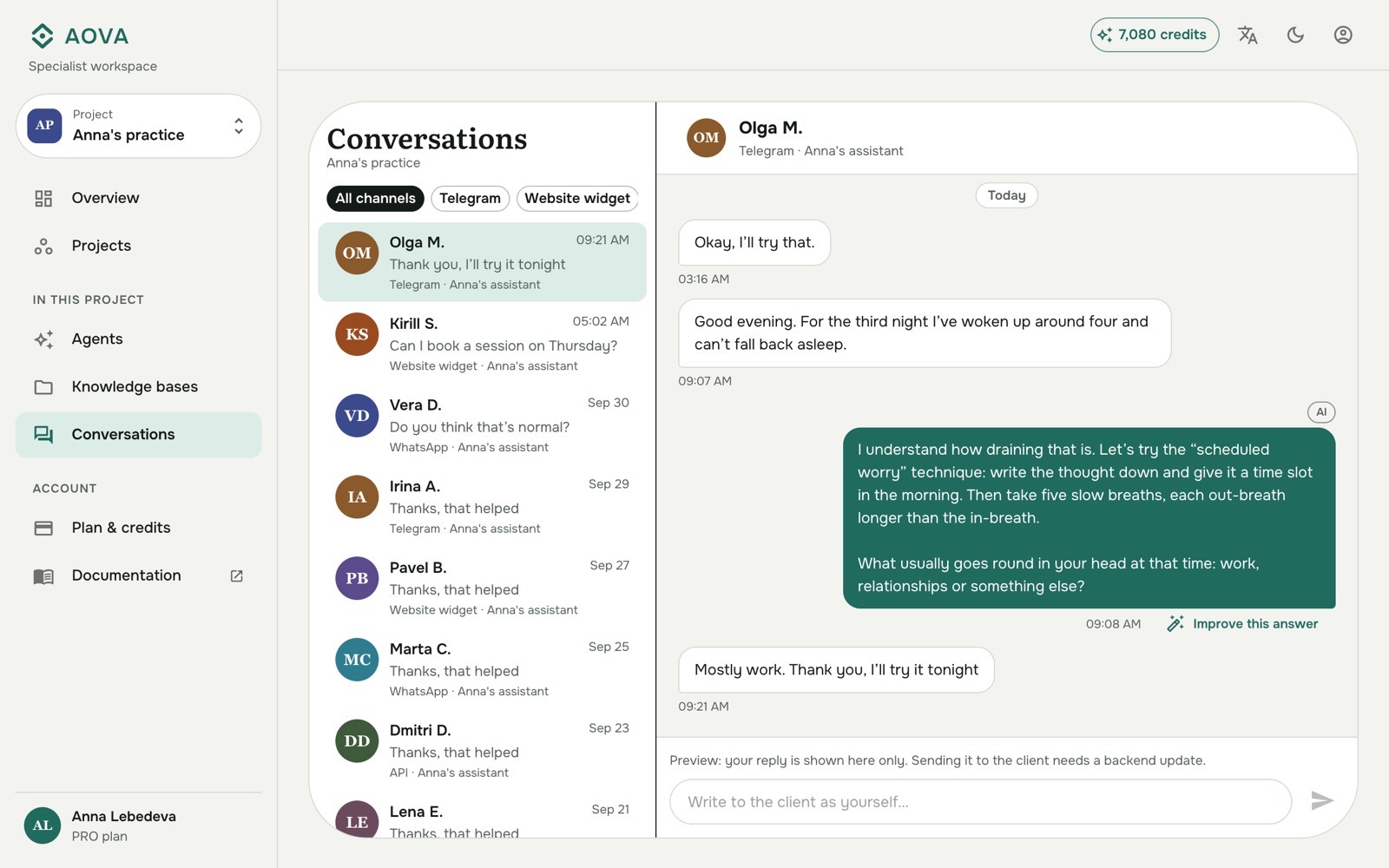Click the send message arrow icon

1322,800
